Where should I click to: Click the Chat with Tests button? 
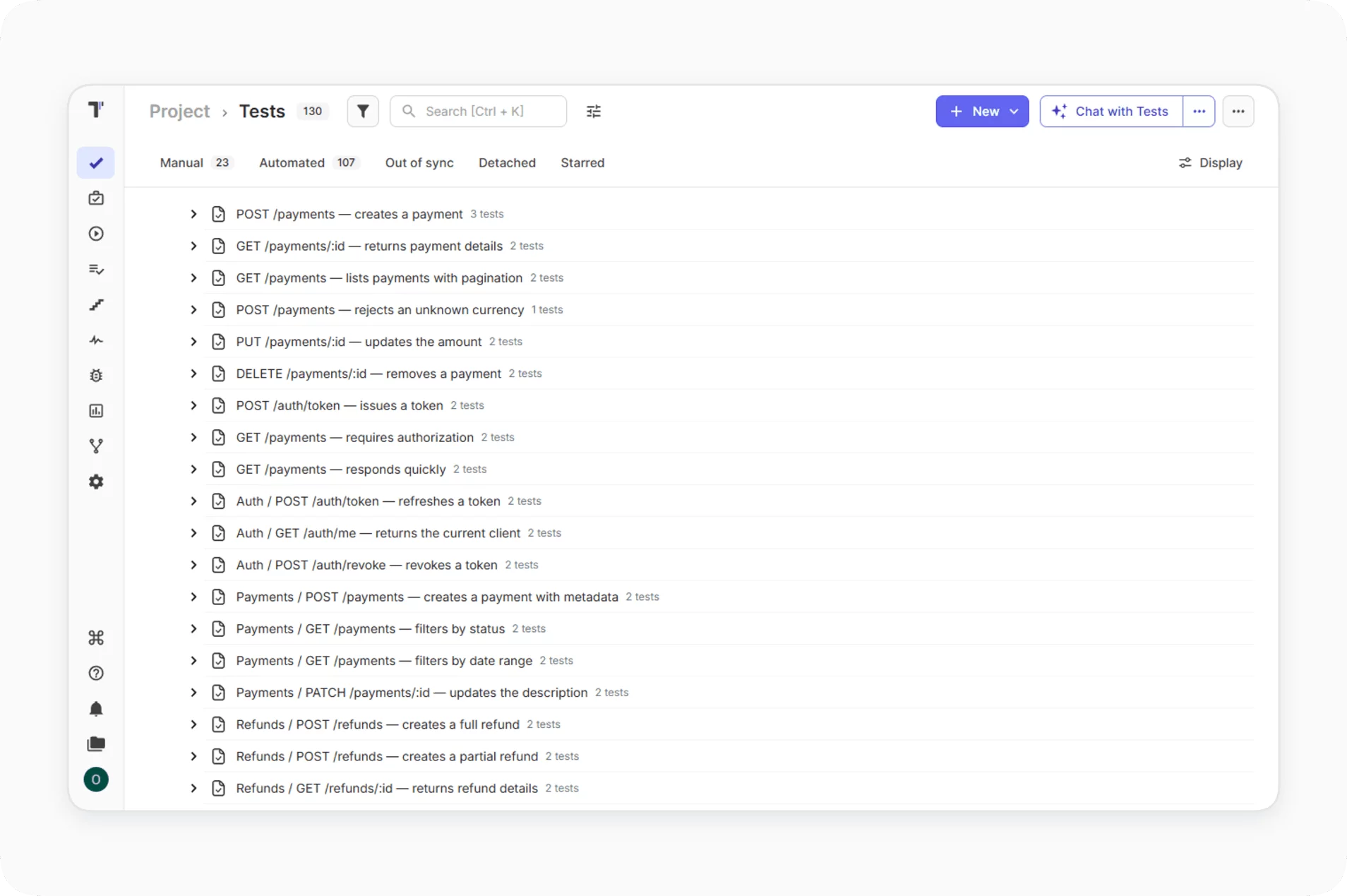pyautogui.click(x=1111, y=112)
